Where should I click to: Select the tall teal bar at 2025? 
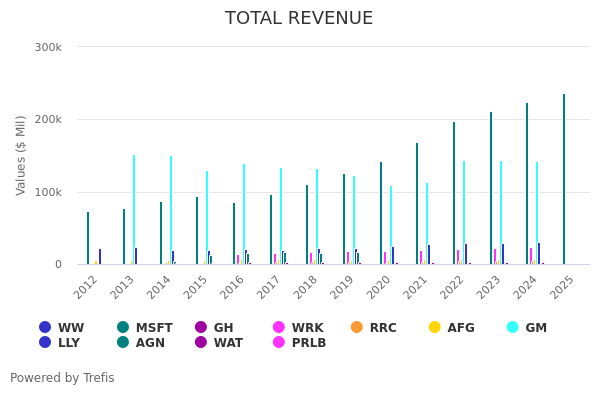[564, 180]
